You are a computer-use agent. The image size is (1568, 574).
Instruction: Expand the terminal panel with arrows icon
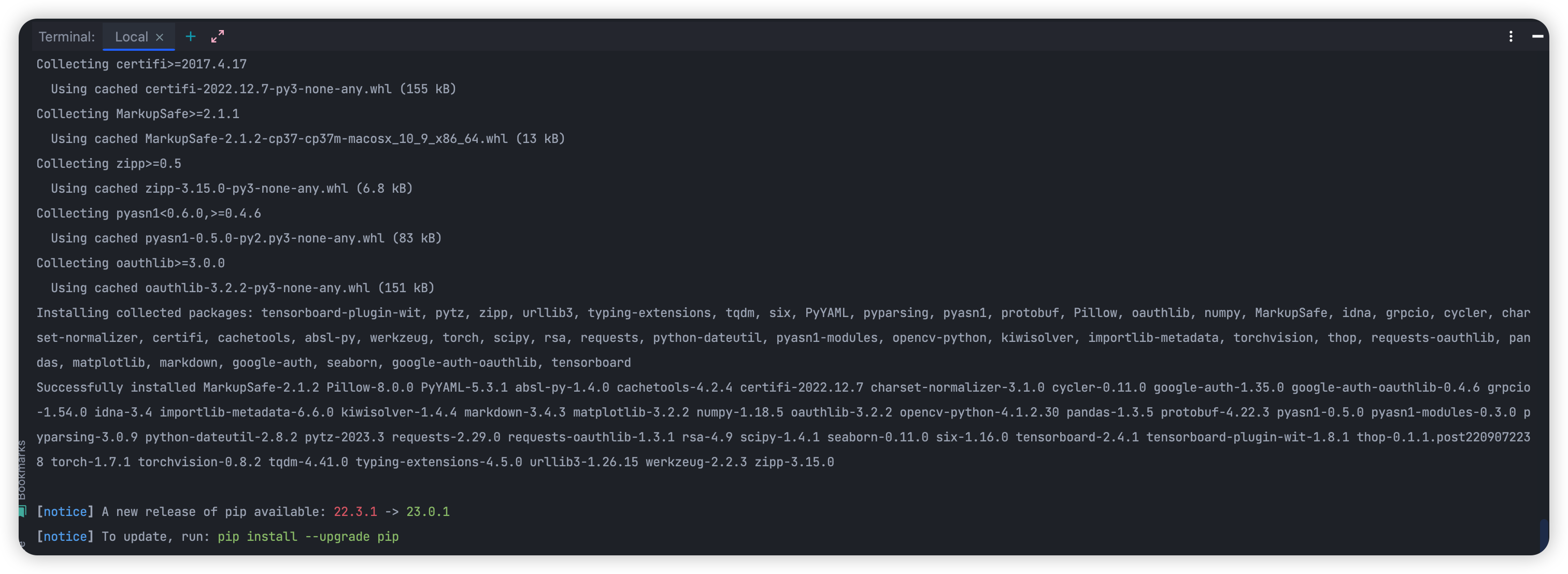217,36
